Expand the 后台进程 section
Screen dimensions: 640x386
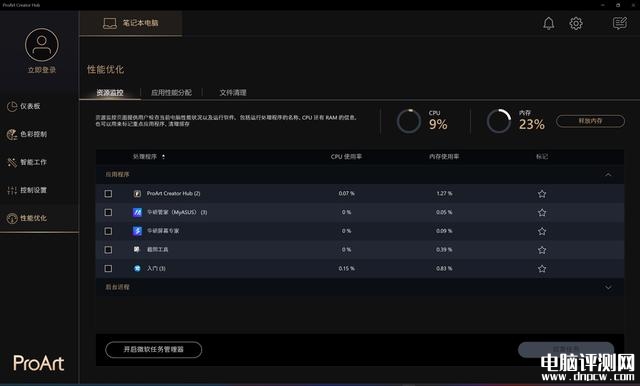pyautogui.click(x=608, y=287)
